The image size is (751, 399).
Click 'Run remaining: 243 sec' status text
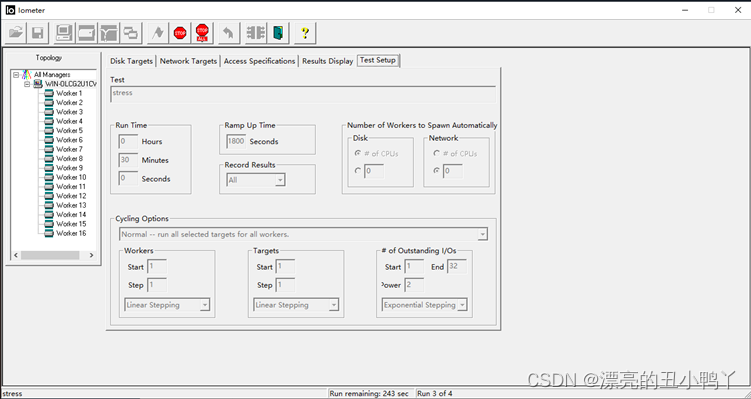[x=369, y=394]
